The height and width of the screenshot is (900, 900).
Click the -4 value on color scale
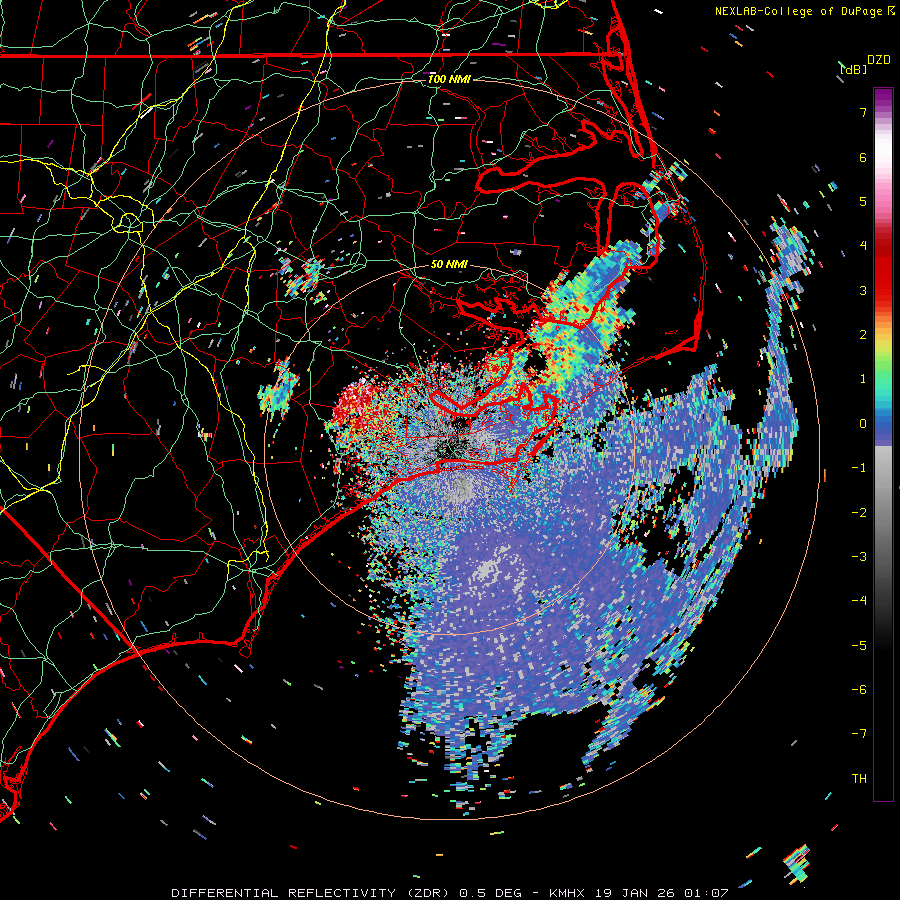tap(859, 601)
